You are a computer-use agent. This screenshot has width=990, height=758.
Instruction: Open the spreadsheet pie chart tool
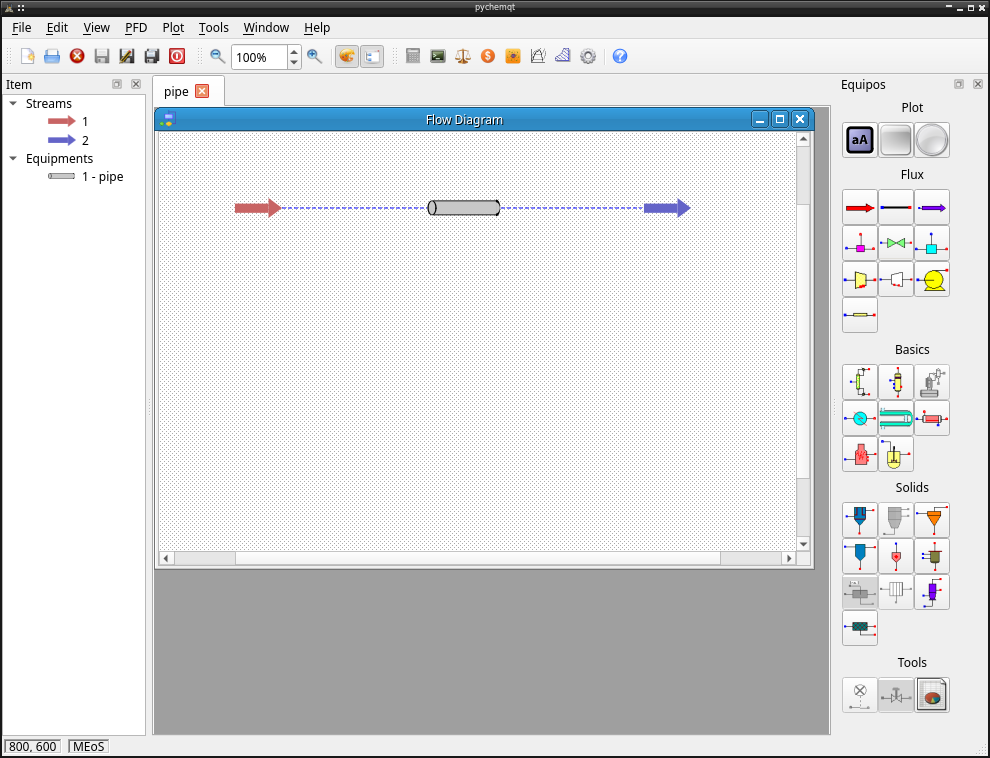click(931, 695)
